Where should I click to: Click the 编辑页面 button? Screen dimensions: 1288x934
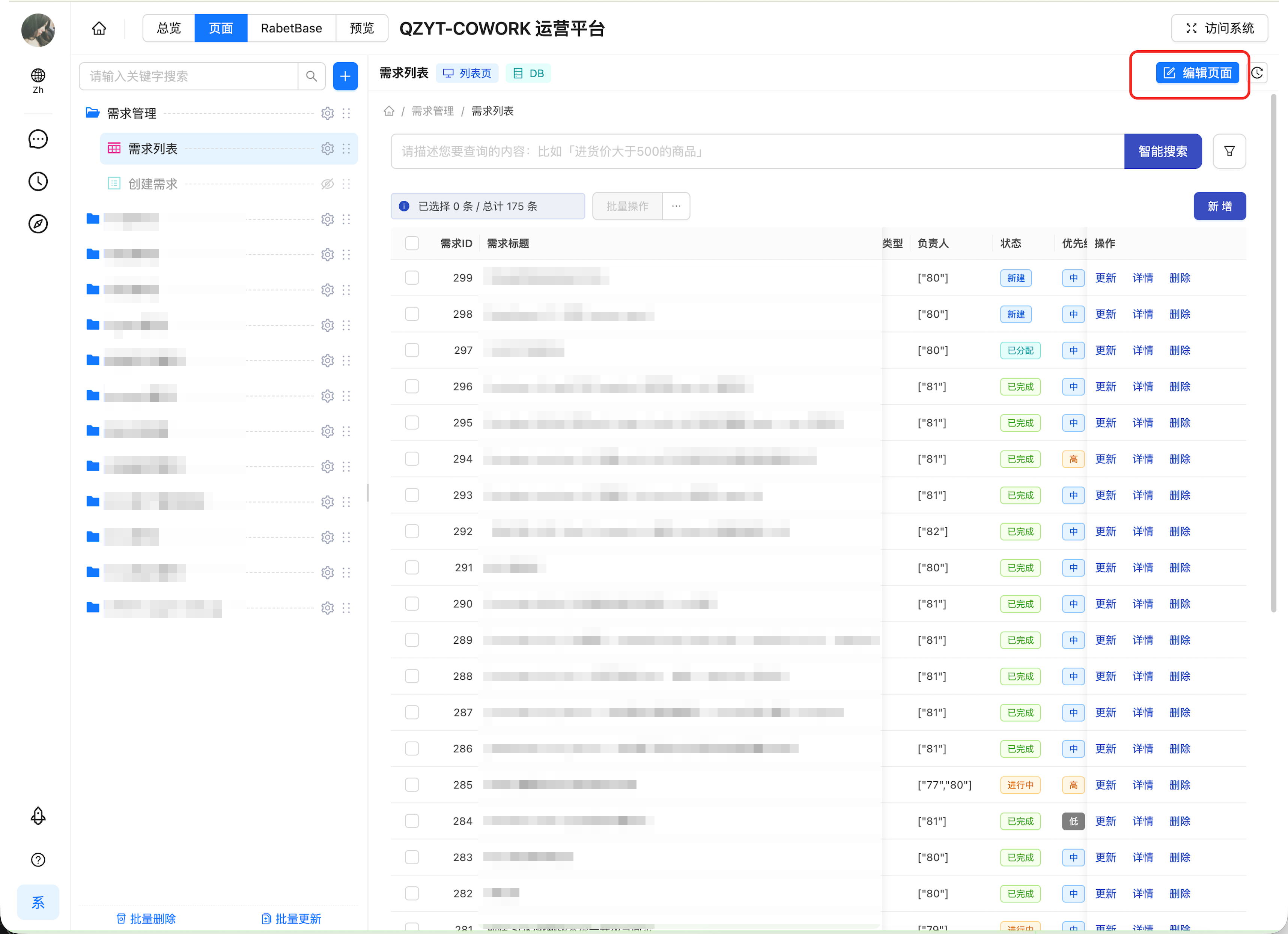click(x=1198, y=73)
